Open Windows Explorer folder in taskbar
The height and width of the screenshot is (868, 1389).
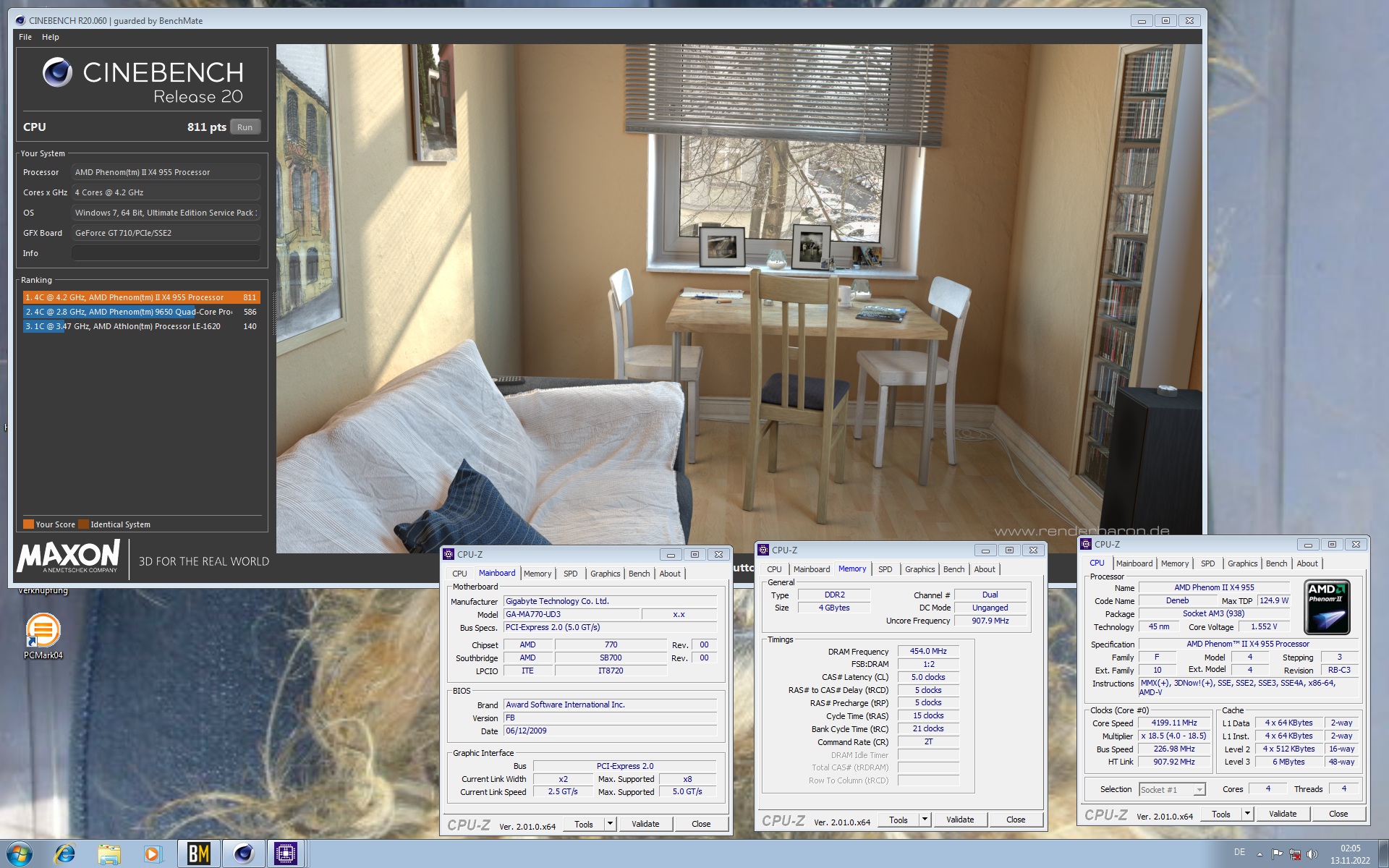pyautogui.click(x=109, y=854)
